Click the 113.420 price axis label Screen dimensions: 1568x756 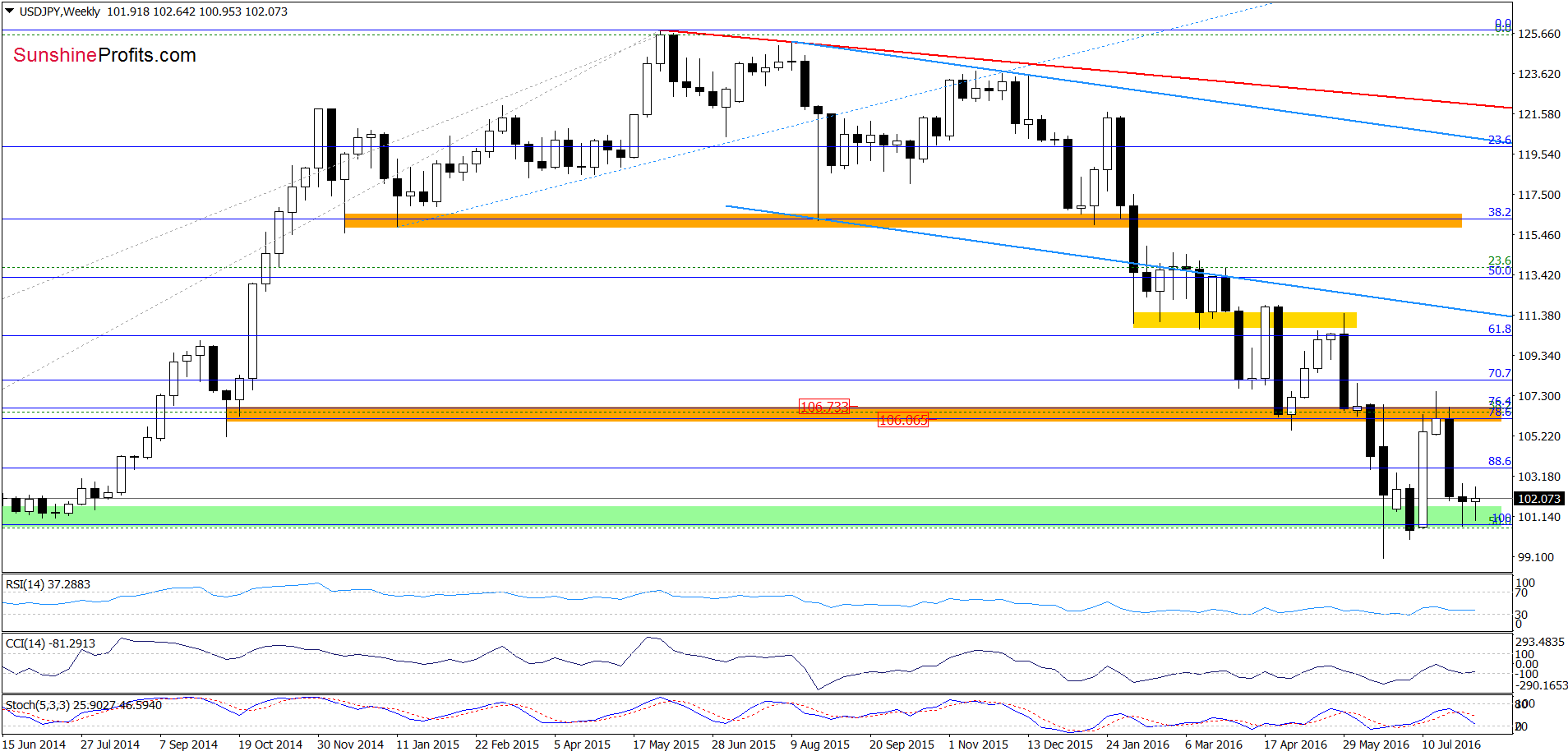[x=1539, y=275]
